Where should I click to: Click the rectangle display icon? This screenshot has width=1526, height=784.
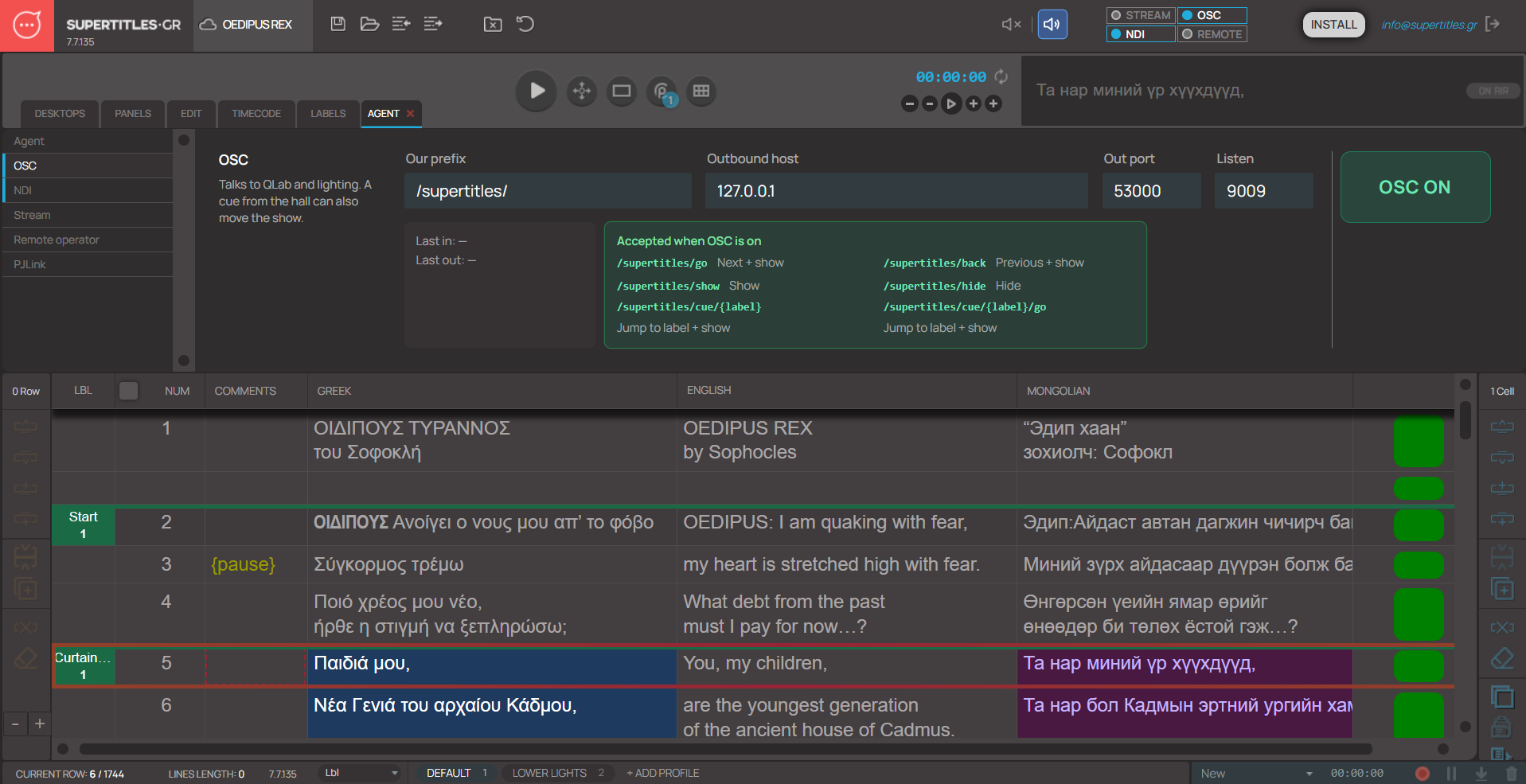(622, 91)
